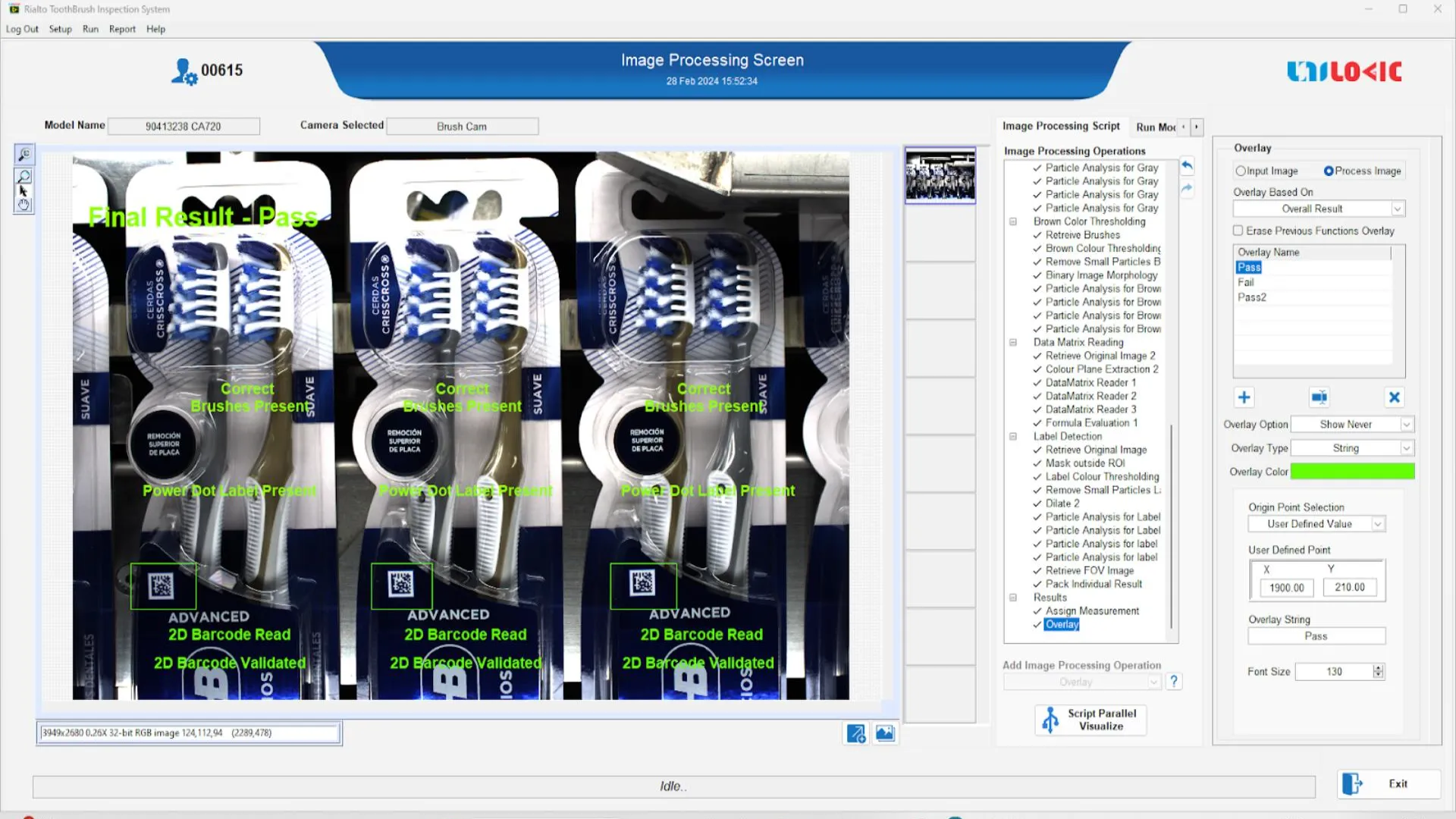The width and height of the screenshot is (1456, 819).
Task: Open the Setup menu
Action: point(60,29)
